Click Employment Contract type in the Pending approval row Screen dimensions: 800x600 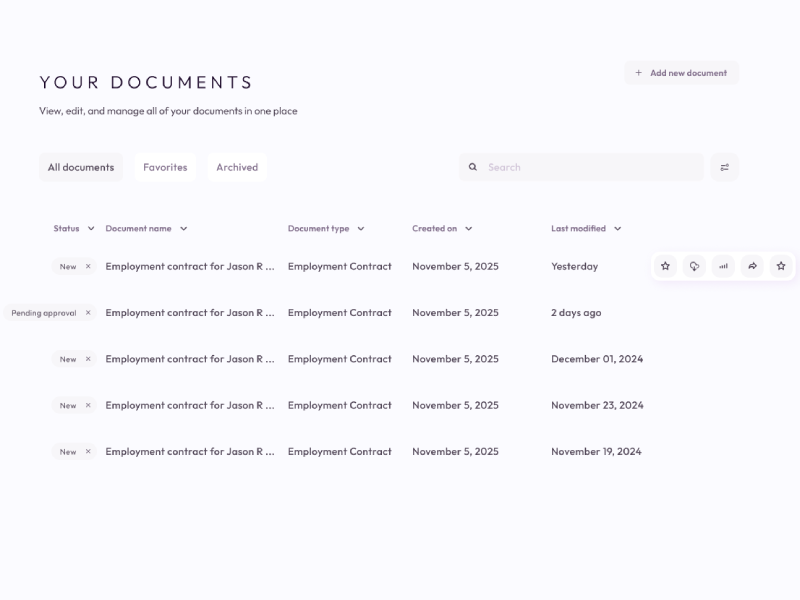point(340,313)
